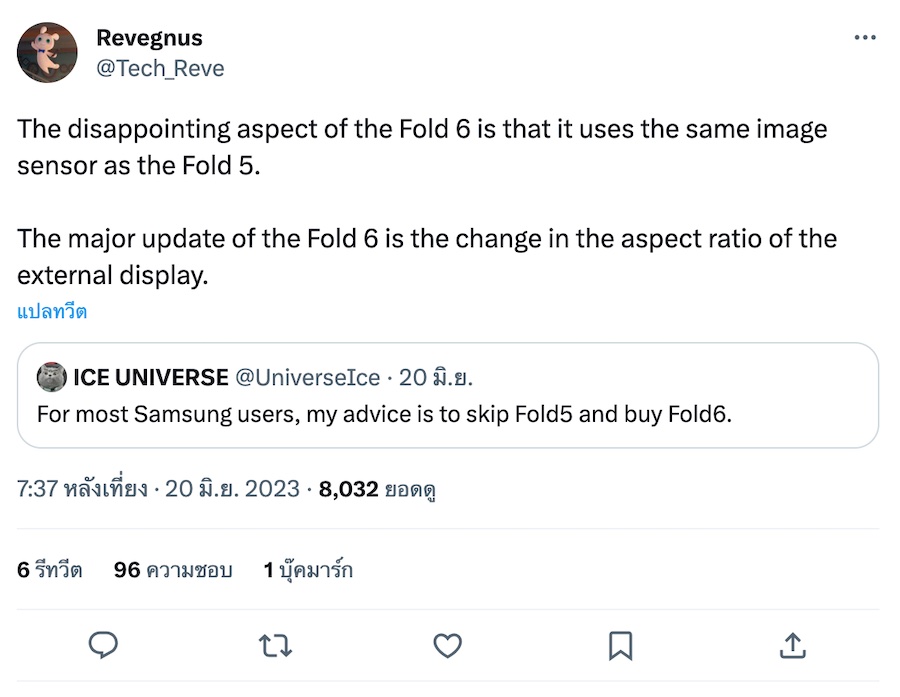The width and height of the screenshot is (900, 697).
Task: Open the quoted ICE UNIVERSE tweet text
Action: coord(384,413)
